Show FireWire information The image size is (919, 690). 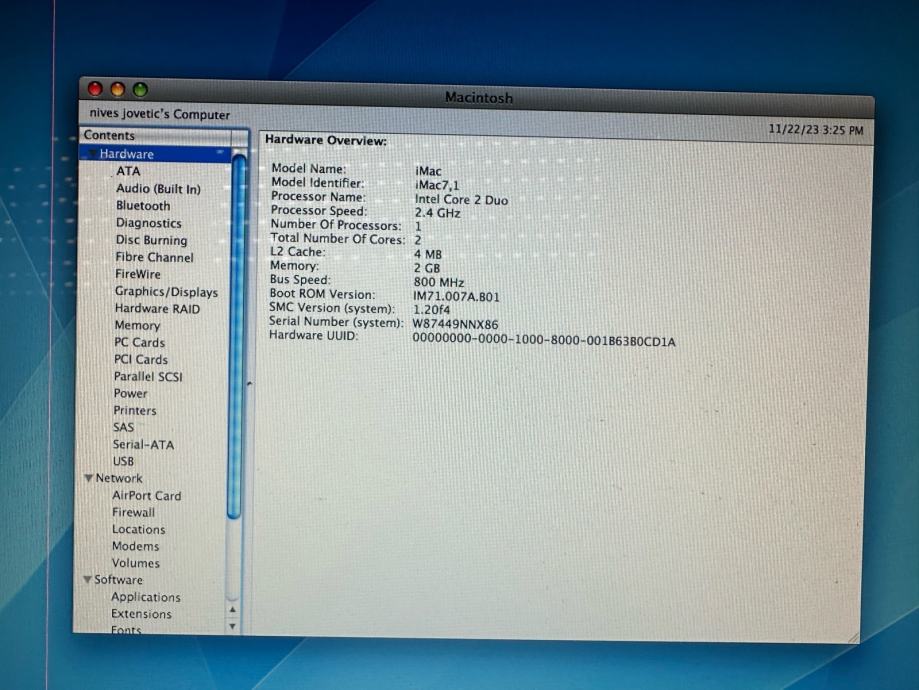click(138, 274)
